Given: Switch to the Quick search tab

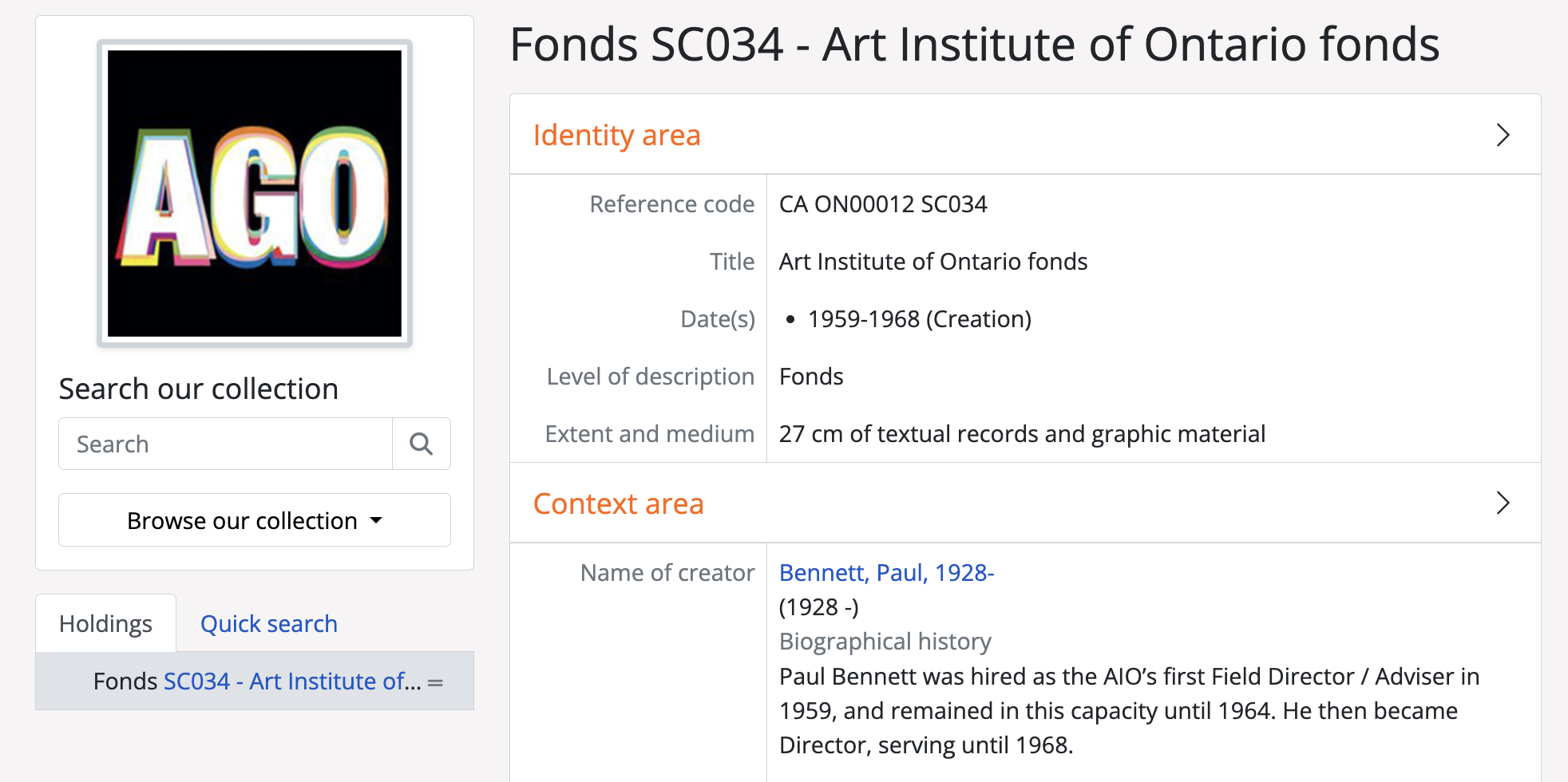Looking at the screenshot, I should tap(268, 623).
